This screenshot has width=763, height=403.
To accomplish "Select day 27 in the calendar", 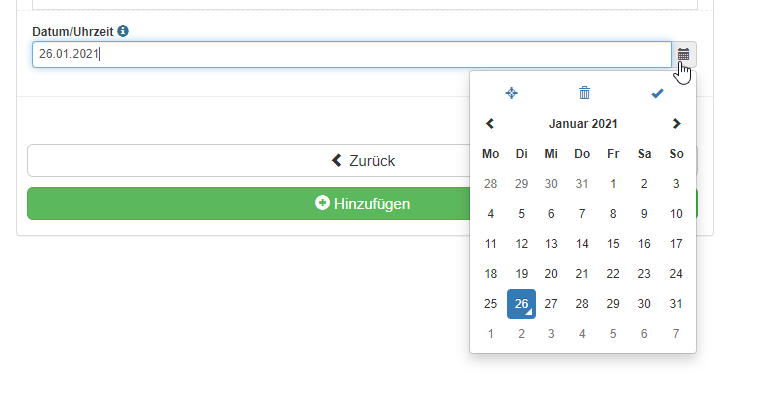I will coord(551,304).
